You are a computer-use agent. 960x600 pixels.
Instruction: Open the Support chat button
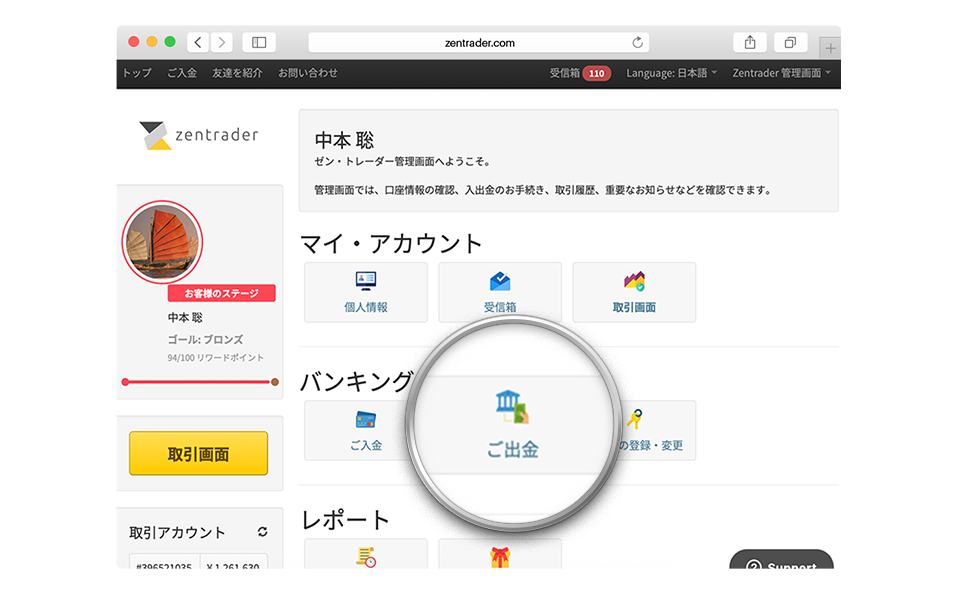pyautogui.click(x=782, y=566)
